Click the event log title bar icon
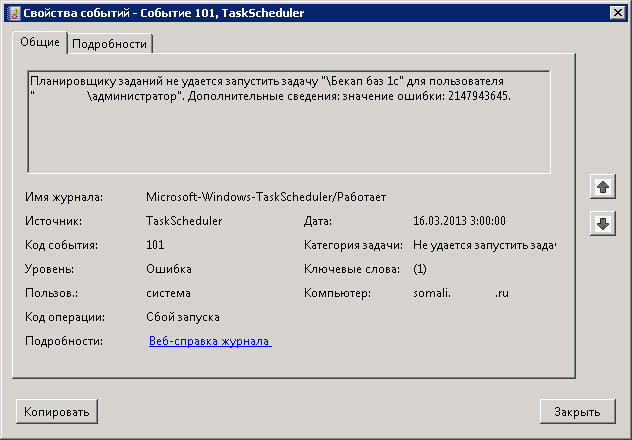 point(14,13)
